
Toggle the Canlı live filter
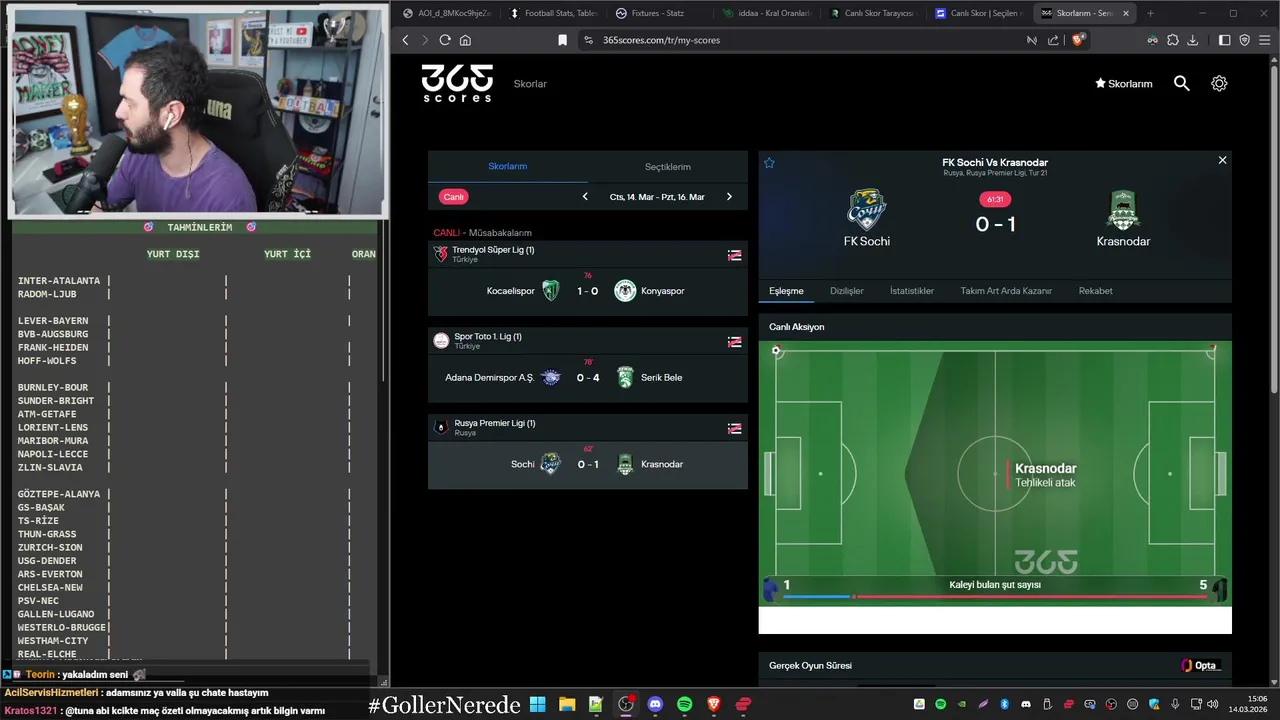click(454, 197)
